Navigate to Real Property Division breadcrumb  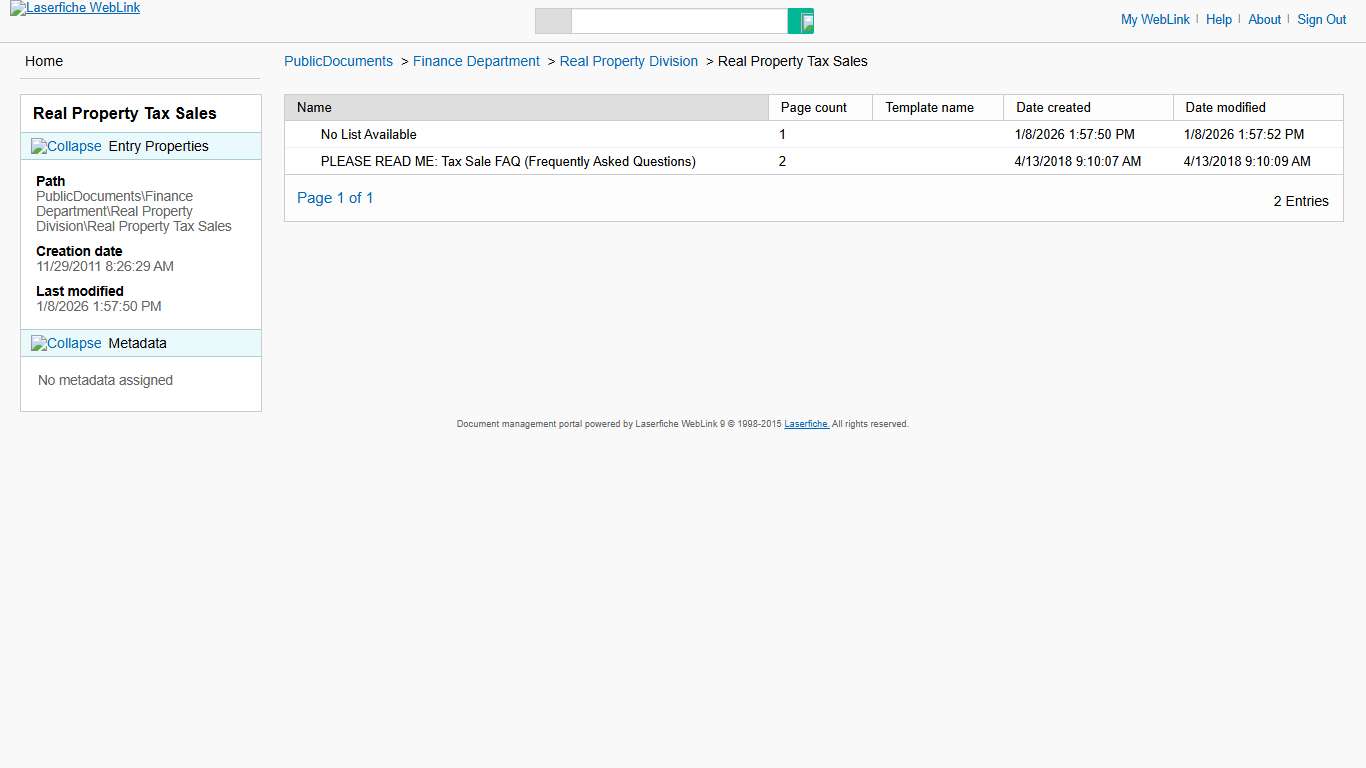tap(628, 61)
